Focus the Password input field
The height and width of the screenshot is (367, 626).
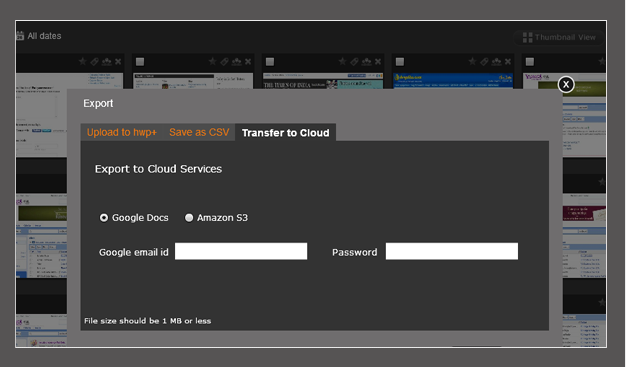(x=452, y=251)
